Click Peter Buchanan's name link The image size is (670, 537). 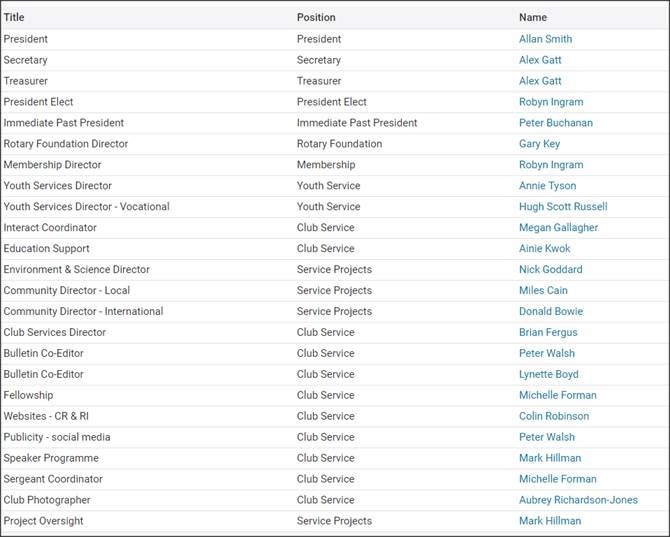tap(555, 123)
